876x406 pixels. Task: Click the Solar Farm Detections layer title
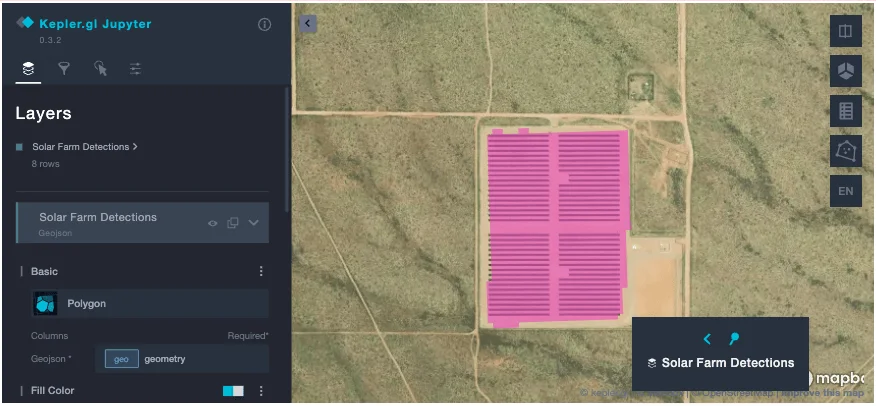98,217
